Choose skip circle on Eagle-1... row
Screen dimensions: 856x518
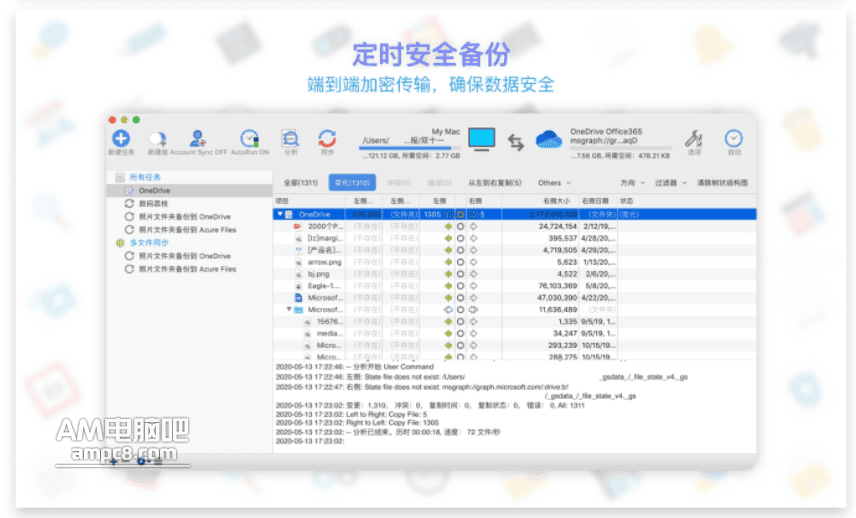click(461, 286)
